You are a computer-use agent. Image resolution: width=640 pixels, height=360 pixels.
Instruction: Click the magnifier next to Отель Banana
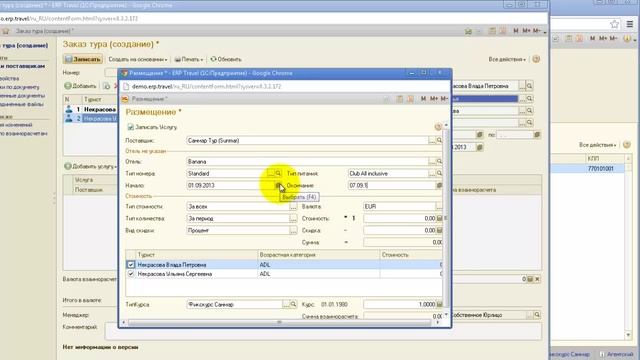(439, 162)
